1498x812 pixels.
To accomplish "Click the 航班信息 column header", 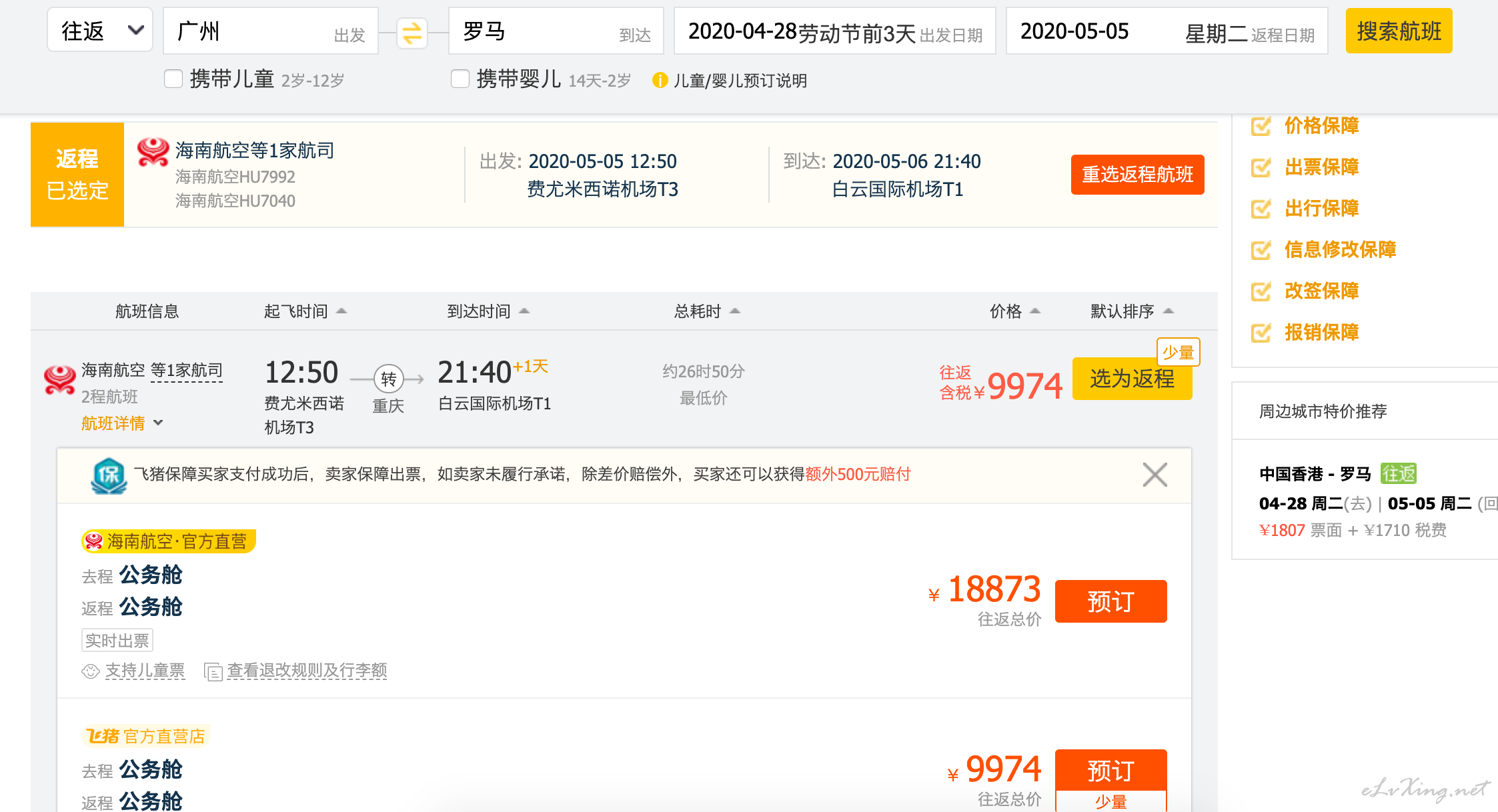I will (147, 311).
